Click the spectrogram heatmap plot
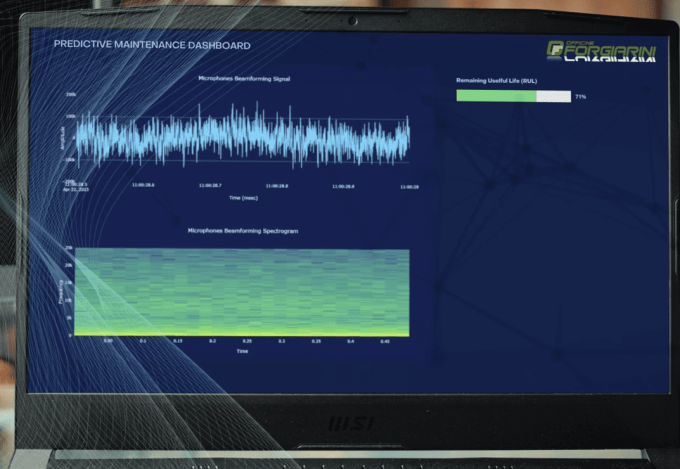The width and height of the screenshot is (680, 469). [x=242, y=292]
